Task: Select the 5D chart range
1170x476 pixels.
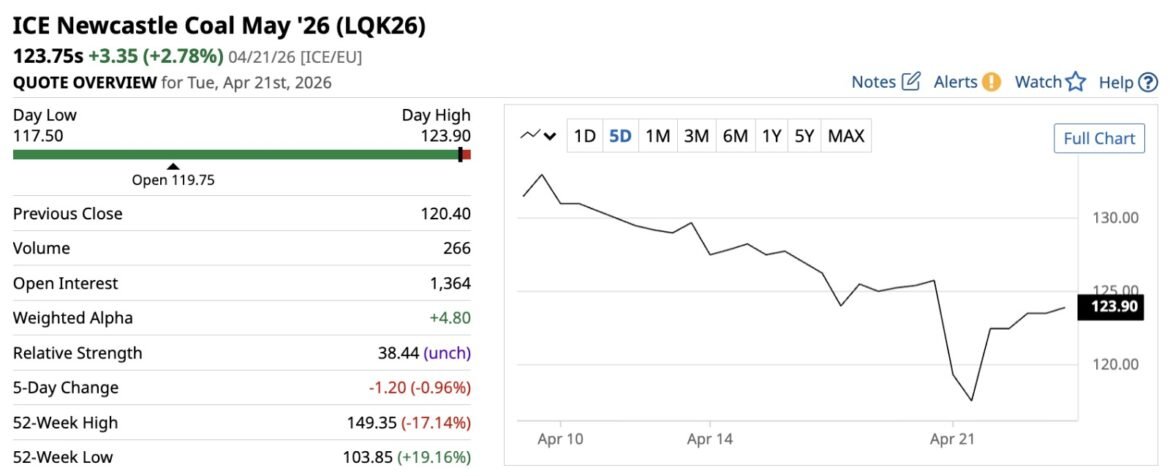Action: (x=620, y=136)
